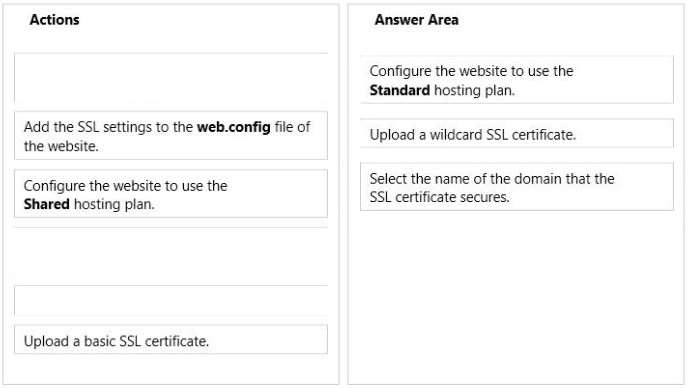The width and height of the screenshot is (688, 388).
Task: Click the 'the website.' line of the web.config action
Action: pyautogui.click(x=61, y=146)
